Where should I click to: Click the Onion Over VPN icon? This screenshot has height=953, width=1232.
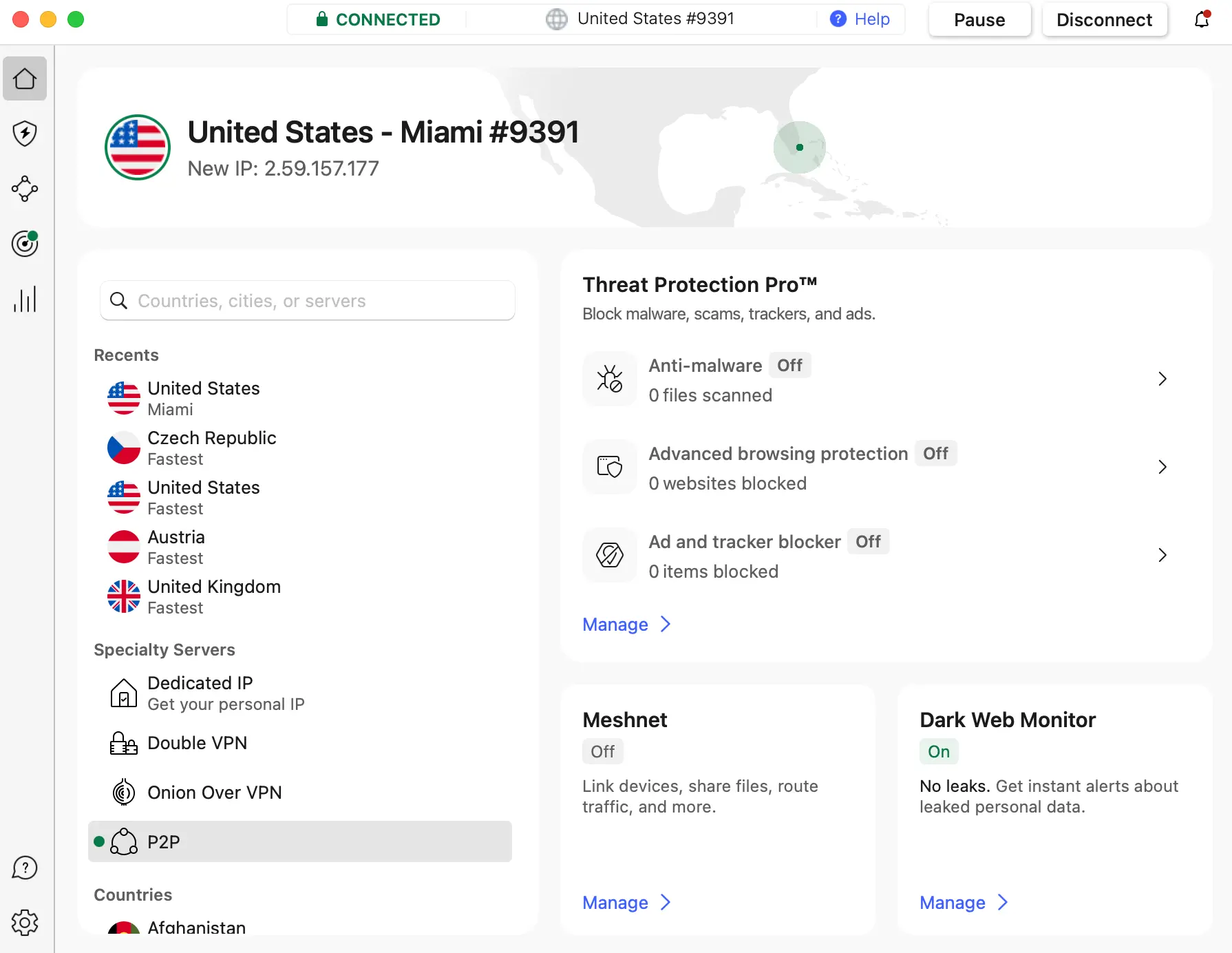coord(124,792)
